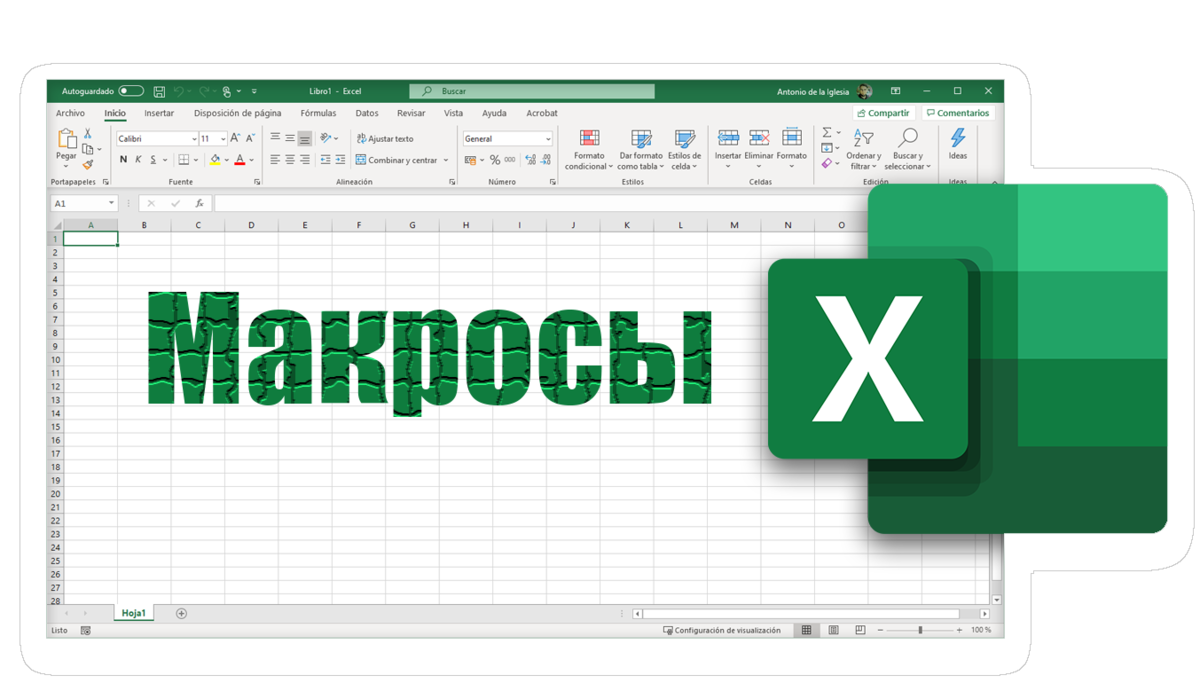Select bottom vertical alignment
Viewport: 1200px width, 699px height.
pos(305,139)
